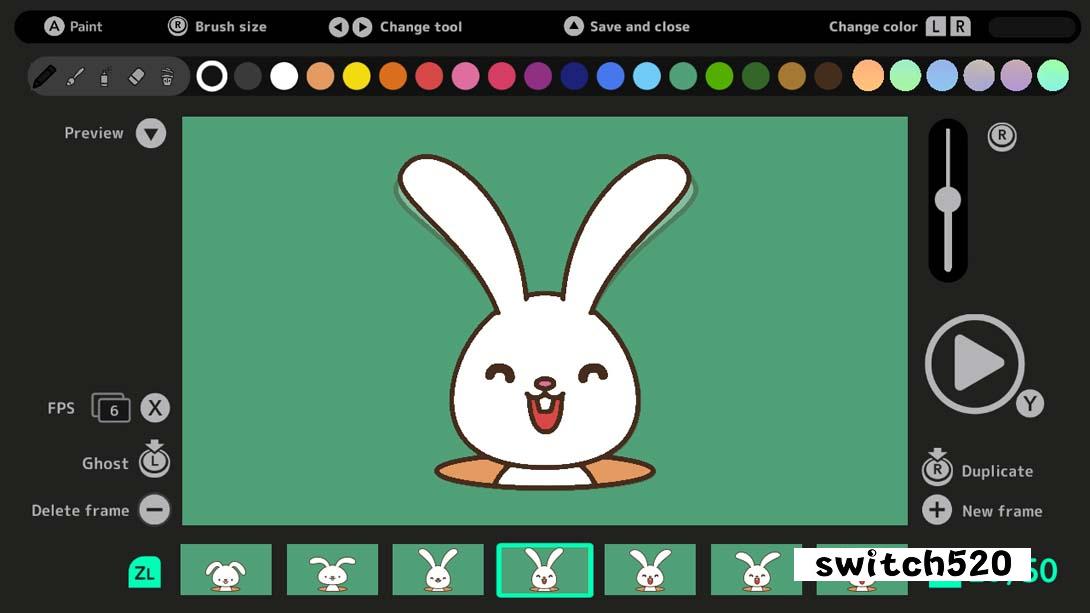Open the Change tool right arrow
1090x613 pixels.
[362, 26]
